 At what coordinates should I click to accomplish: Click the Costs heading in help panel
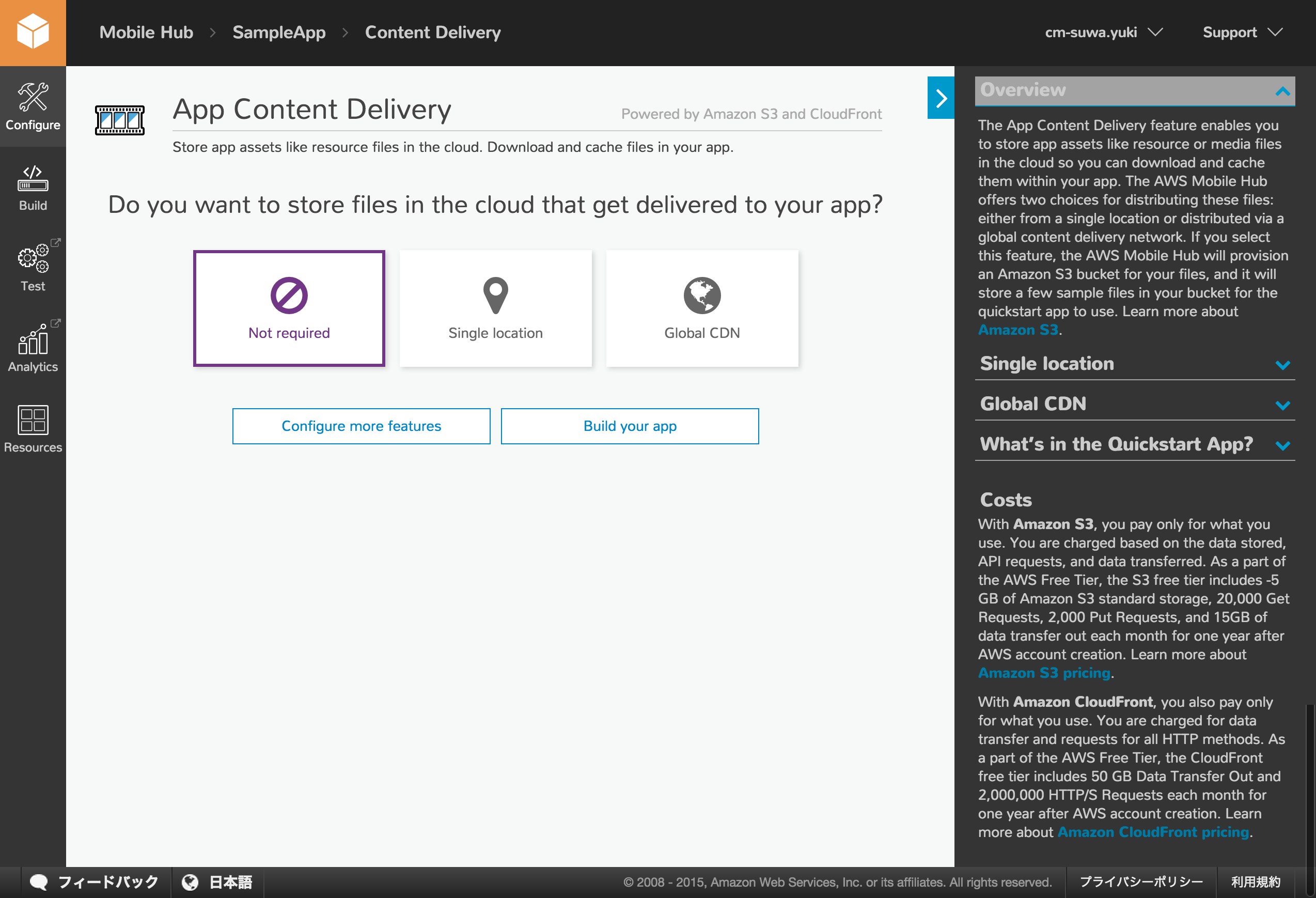click(x=1006, y=500)
